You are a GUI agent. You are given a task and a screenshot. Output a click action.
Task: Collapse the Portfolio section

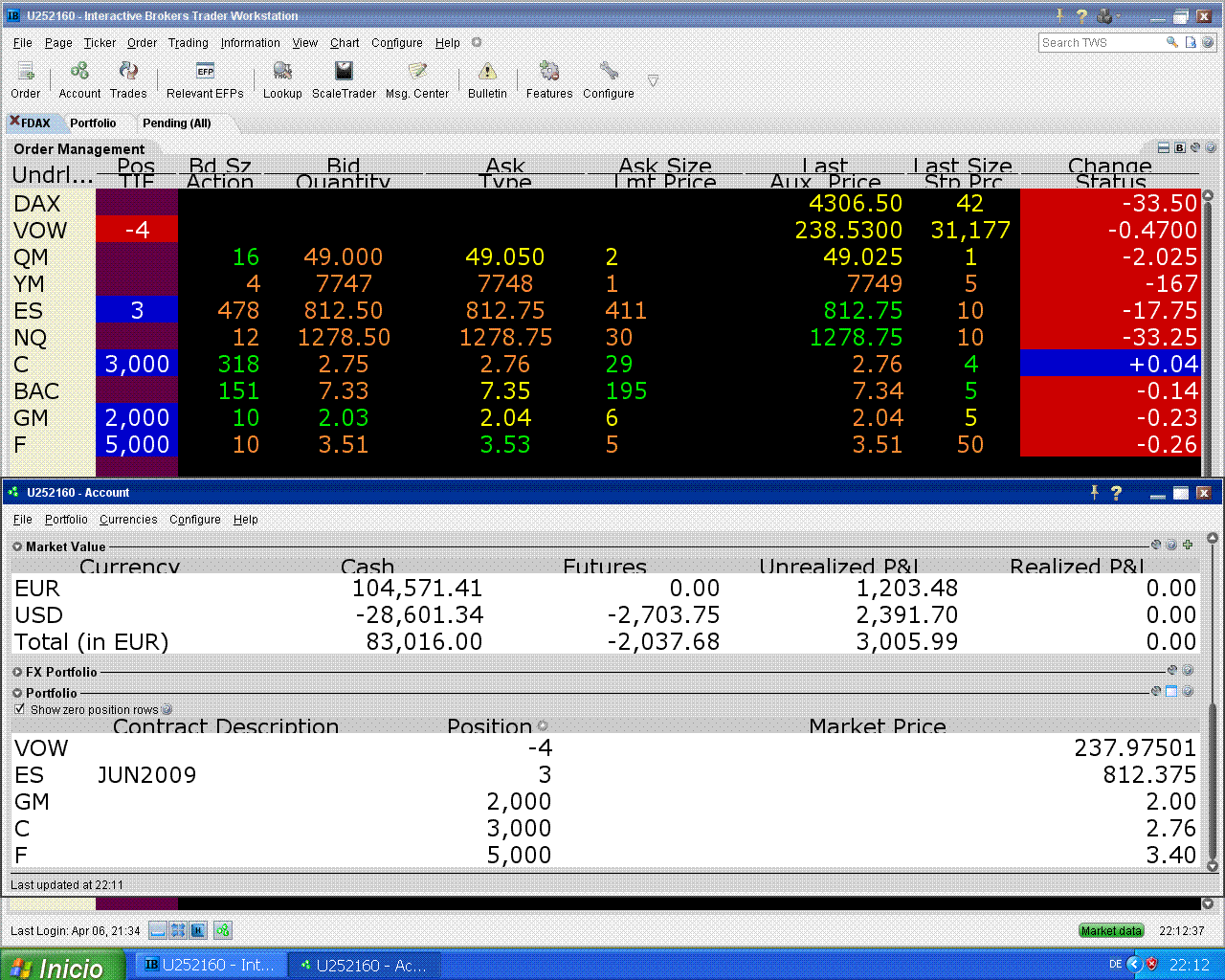[x=17, y=693]
